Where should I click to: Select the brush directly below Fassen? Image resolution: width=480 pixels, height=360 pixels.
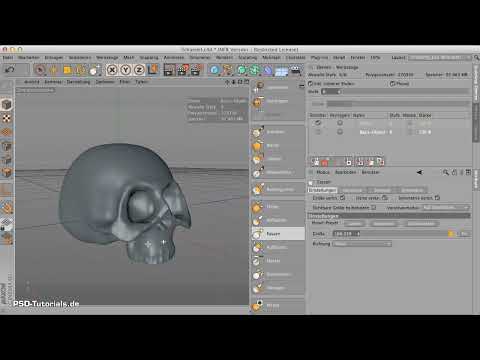click(x=278, y=247)
